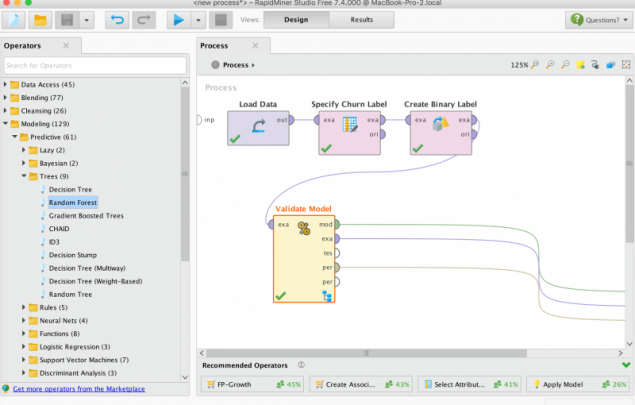
Task: Reset zoom with magnifier icon
Action: point(535,64)
